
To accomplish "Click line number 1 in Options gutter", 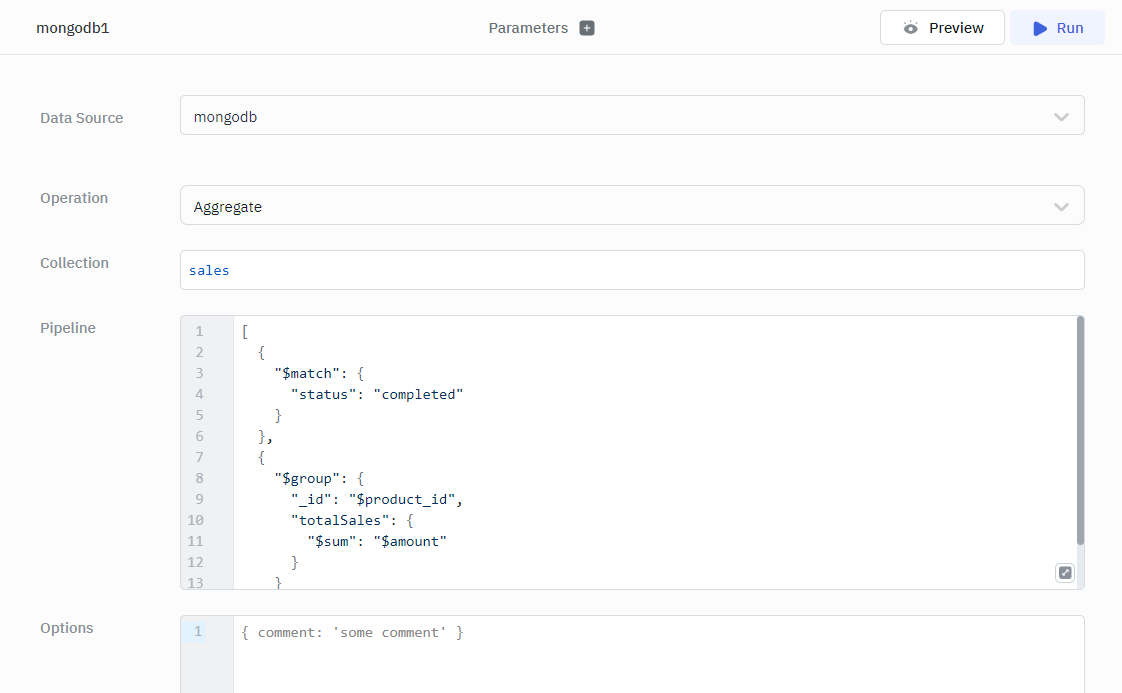I will tap(198, 632).
